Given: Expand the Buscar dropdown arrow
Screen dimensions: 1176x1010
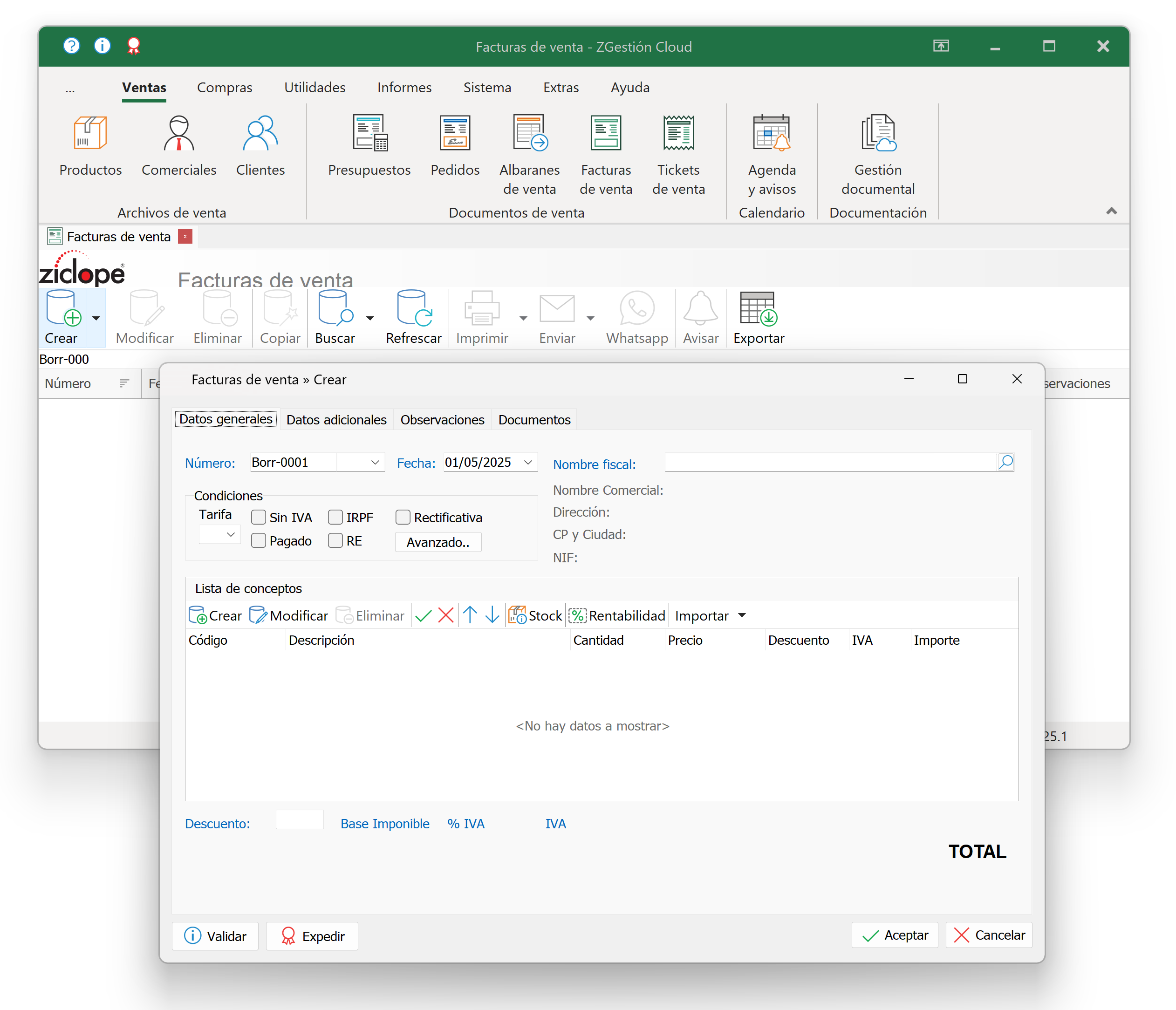Looking at the screenshot, I should (370, 318).
